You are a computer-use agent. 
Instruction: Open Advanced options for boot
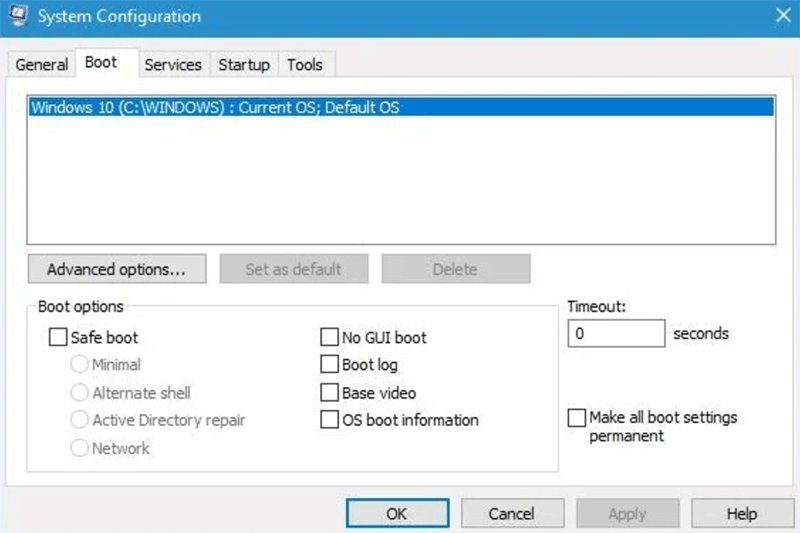(116, 269)
